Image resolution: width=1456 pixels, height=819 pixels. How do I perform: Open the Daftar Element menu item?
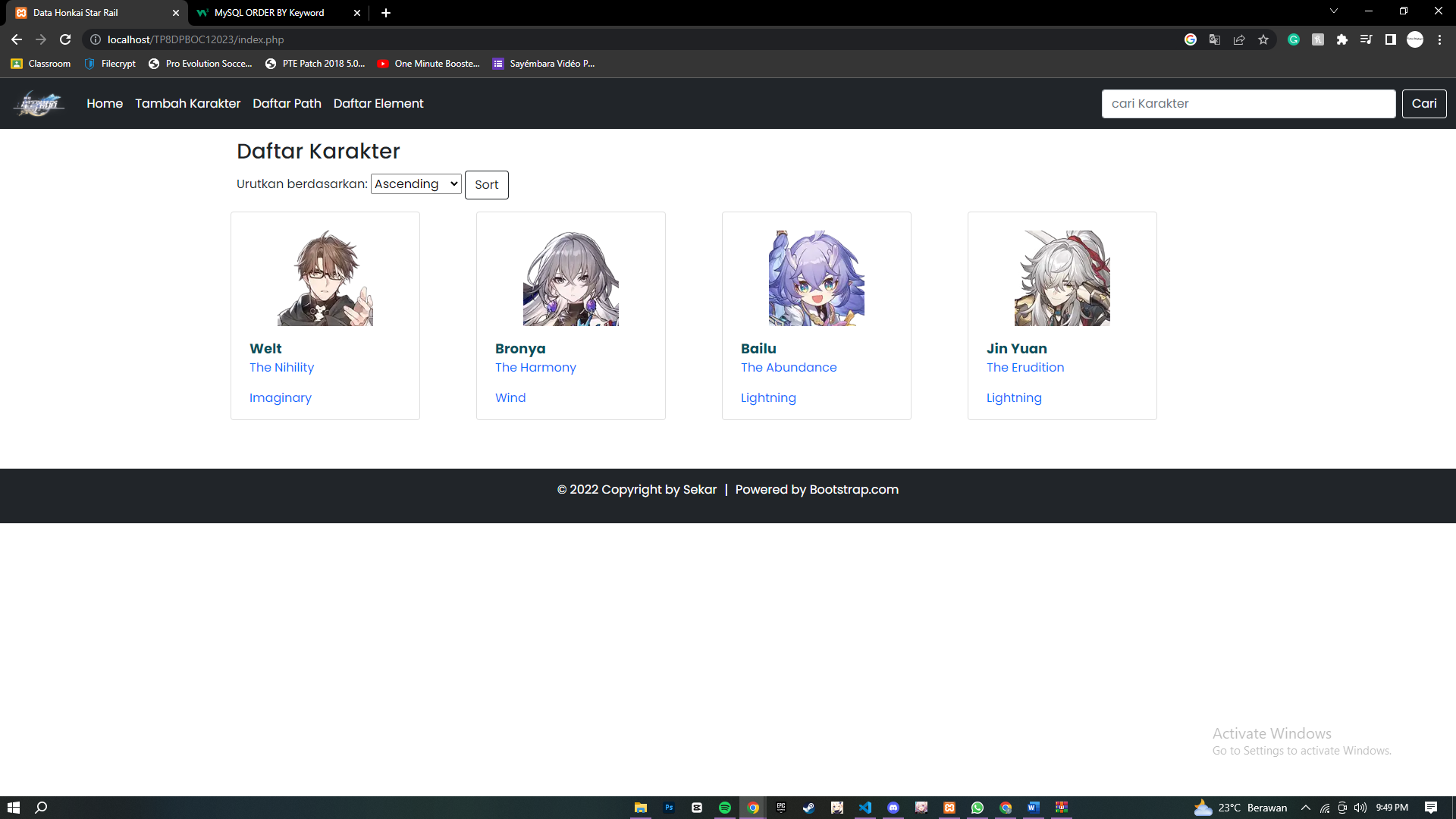point(378,103)
